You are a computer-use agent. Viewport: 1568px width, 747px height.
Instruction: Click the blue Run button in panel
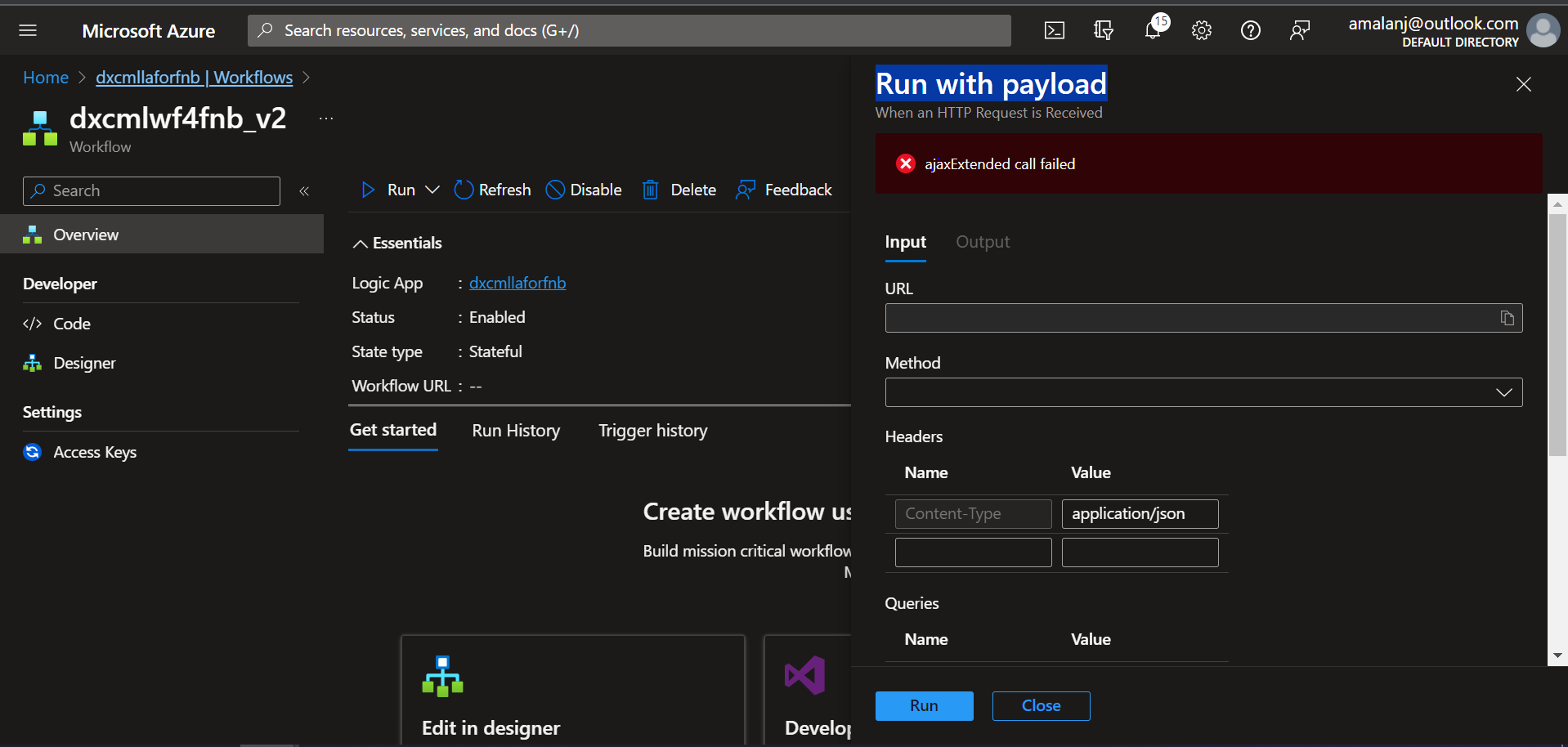(x=925, y=706)
